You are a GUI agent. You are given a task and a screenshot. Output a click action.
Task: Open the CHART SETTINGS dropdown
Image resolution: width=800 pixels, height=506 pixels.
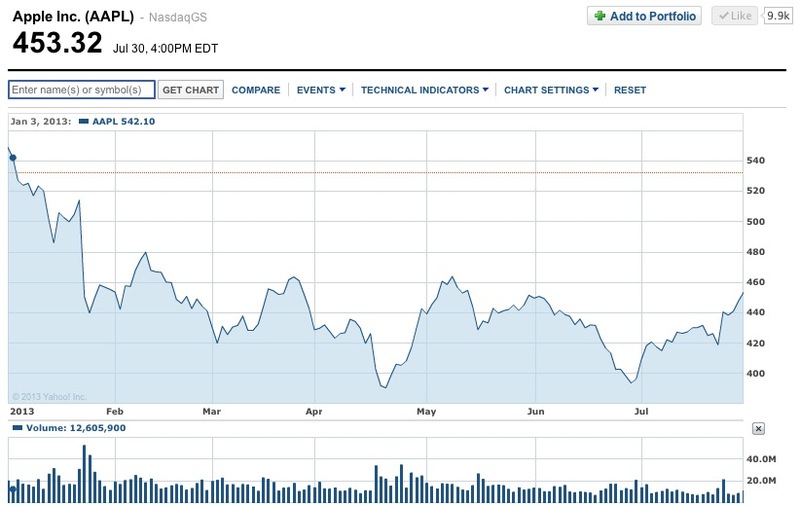[x=551, y=90]
